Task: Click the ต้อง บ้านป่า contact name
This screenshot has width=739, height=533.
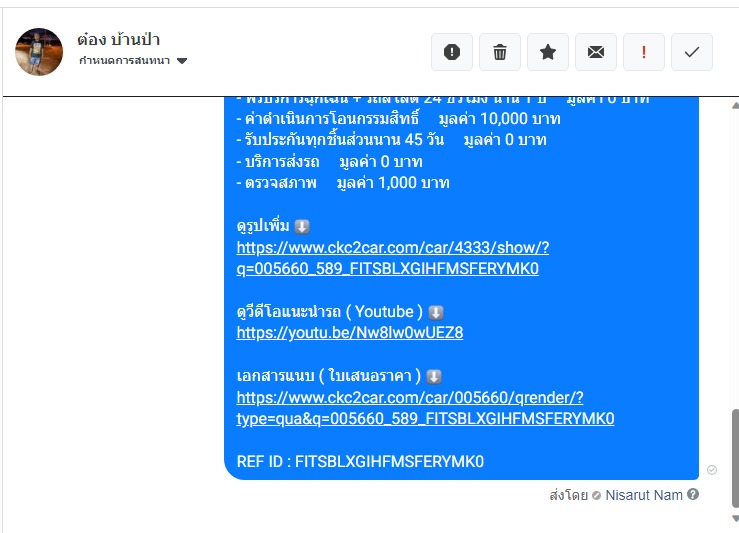Action: click(x=119, y=40)
